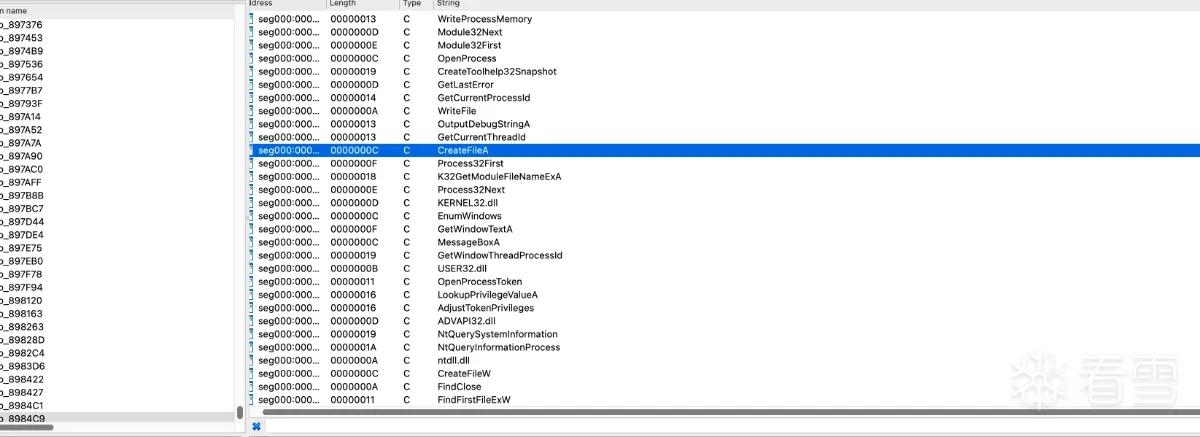Click length value 0000000B in strings table
This screenshot has width=1200, height=437.
point(353,268)
